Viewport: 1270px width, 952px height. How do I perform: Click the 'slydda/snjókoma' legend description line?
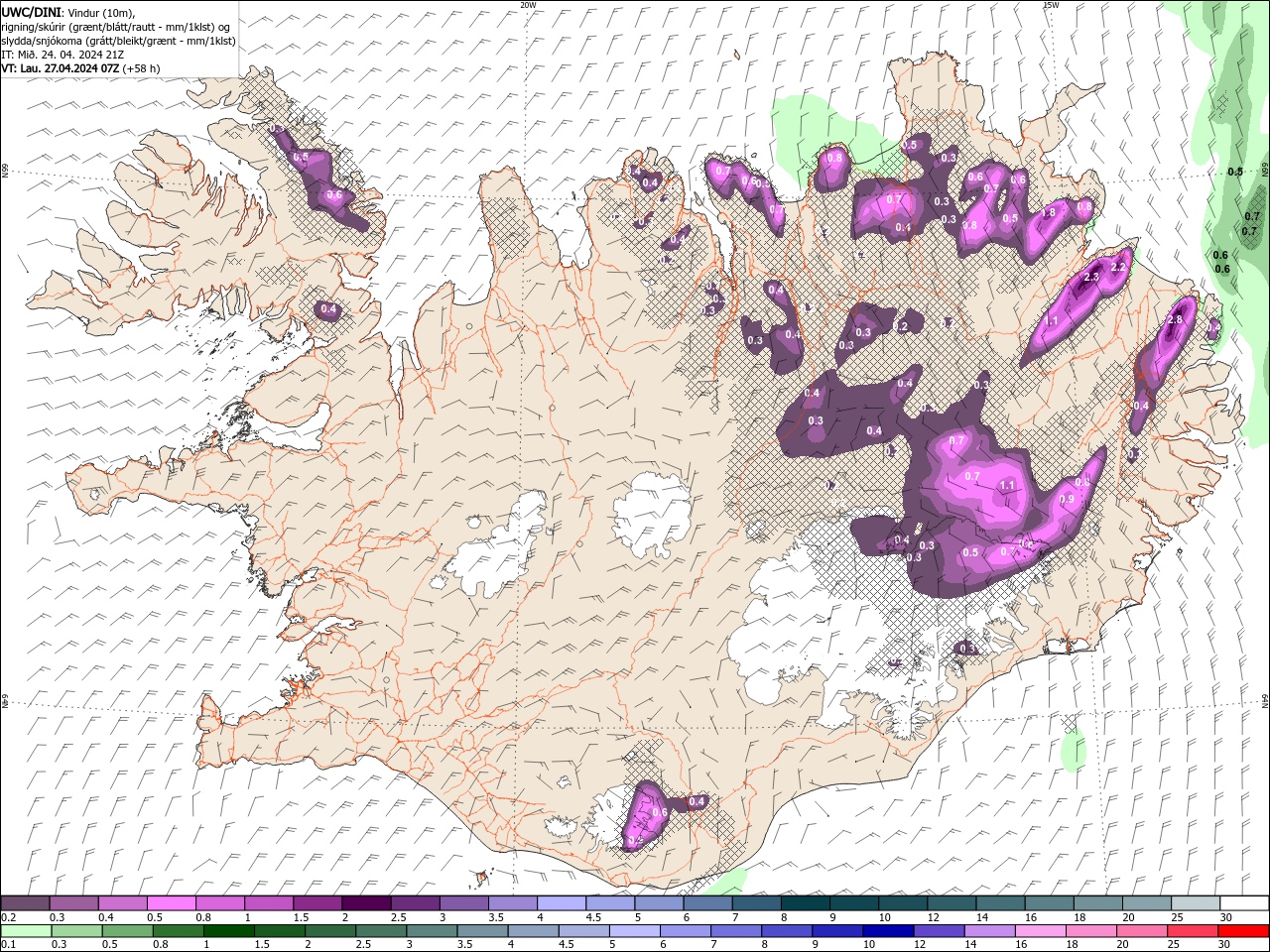pos(118,41)
